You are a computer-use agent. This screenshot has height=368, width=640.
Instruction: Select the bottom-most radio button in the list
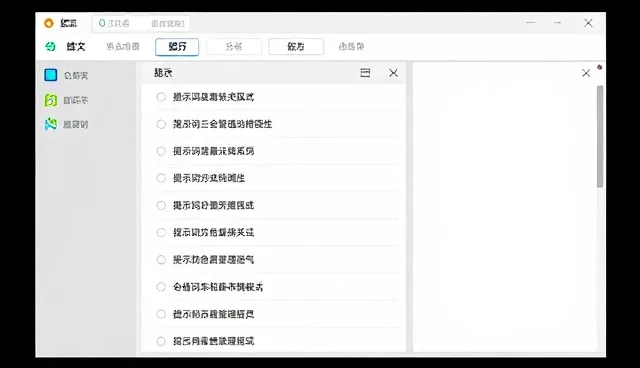click(x=161, y=341)
